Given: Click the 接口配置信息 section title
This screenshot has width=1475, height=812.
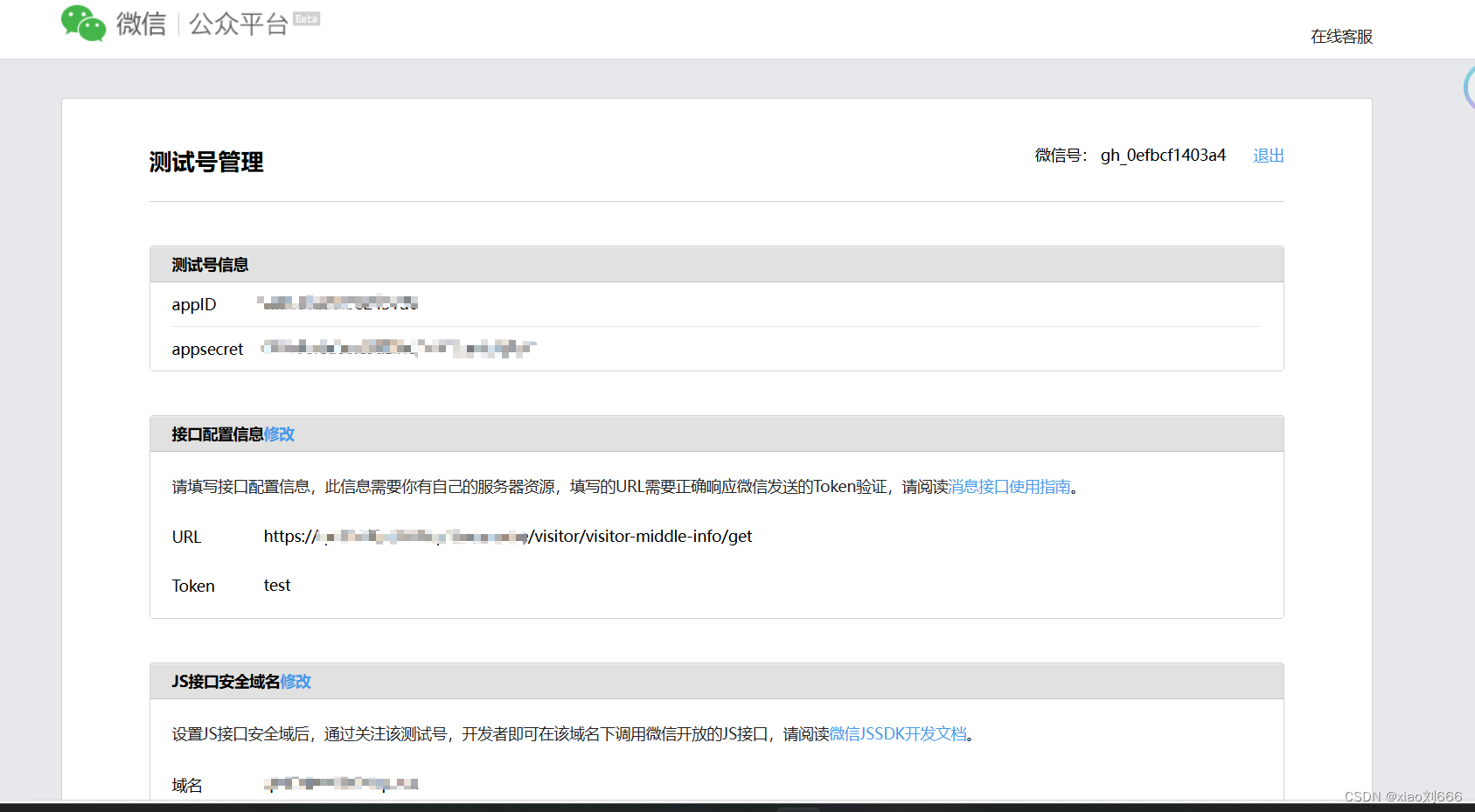Looking at the screenshot, I should pos(218,434).
